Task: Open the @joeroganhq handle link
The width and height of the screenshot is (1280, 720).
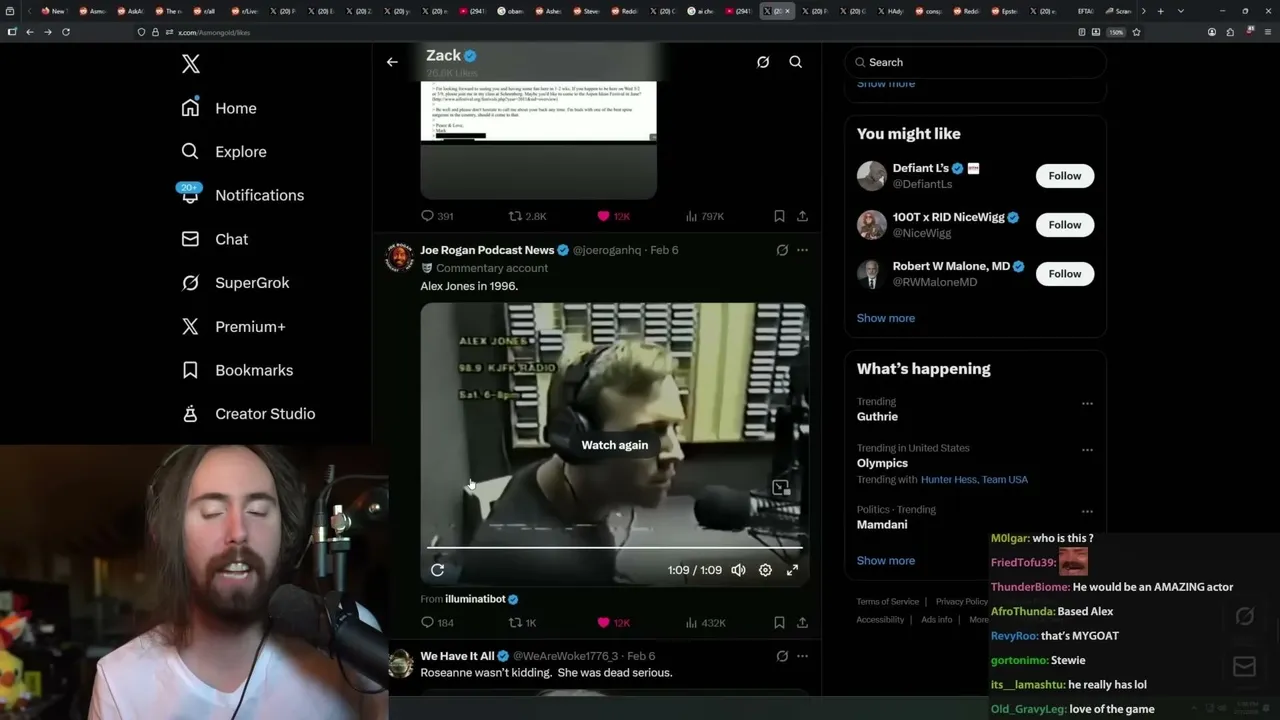Action: point(606,250)
